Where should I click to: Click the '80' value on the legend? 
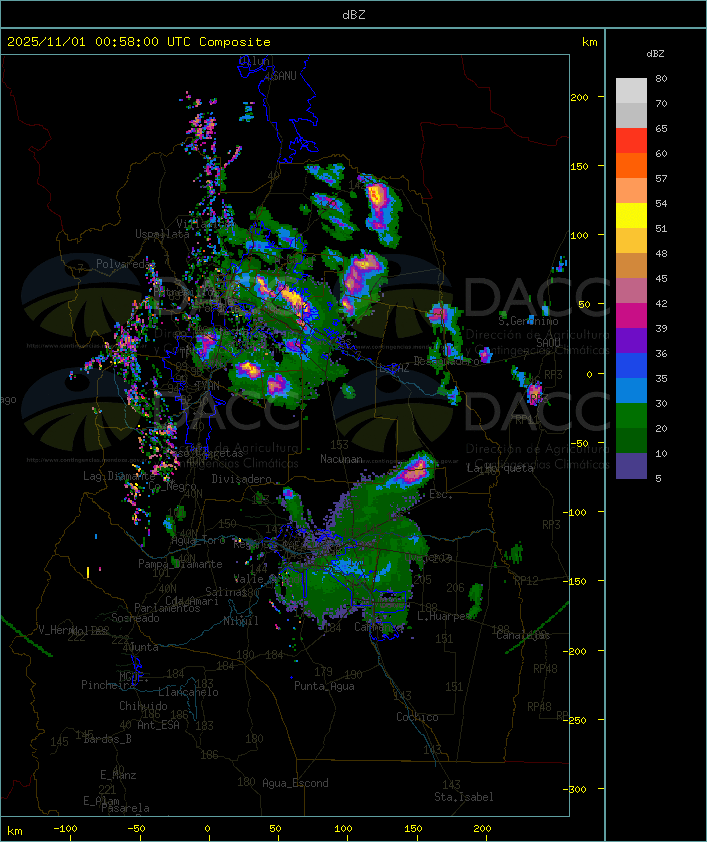point(661,78)
